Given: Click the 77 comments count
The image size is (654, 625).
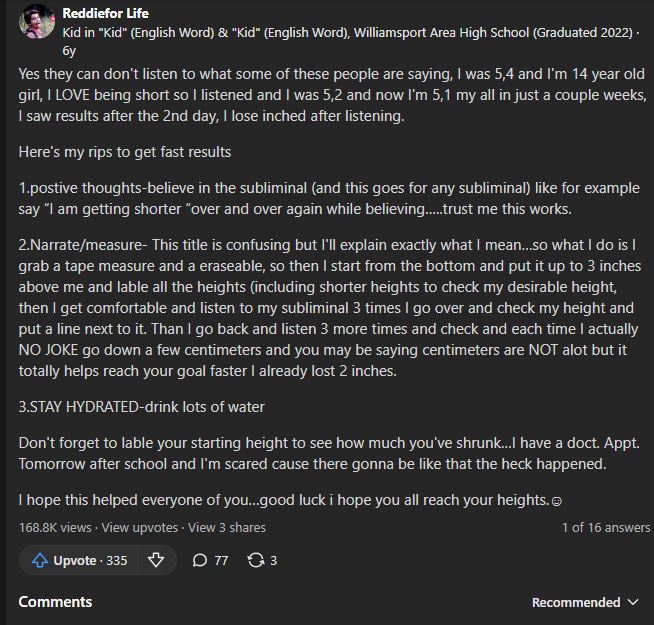Looking at the screenshot, I should tap(221, 560).
